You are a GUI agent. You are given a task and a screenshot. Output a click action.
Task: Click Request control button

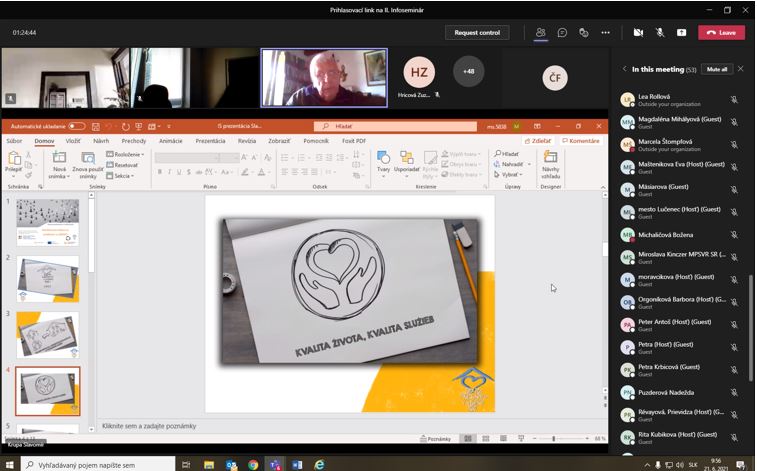(477, 32)
